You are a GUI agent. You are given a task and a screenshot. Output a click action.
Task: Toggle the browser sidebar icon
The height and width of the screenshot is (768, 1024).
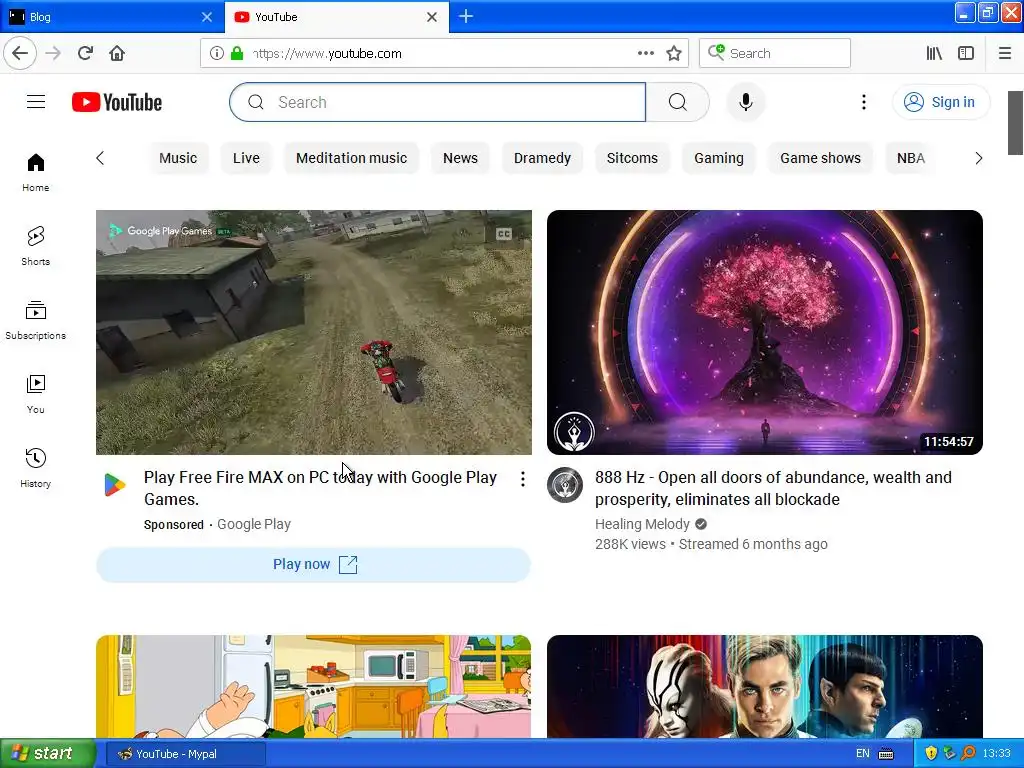(966, 53)
